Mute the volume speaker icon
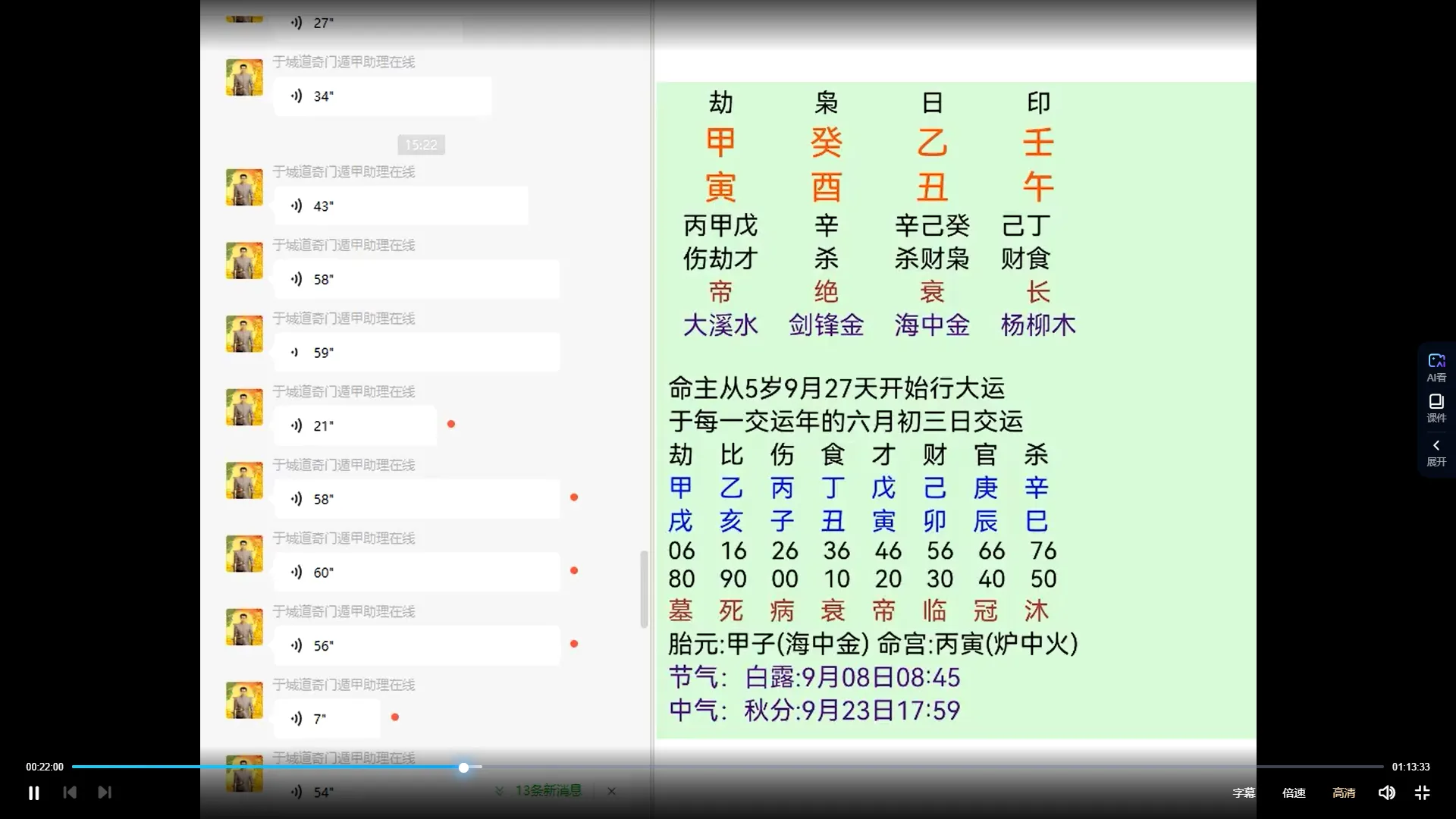Image resolution: width=1456 pixels, height=819 pixels. pyautogui.click(x=1386, y=792)
